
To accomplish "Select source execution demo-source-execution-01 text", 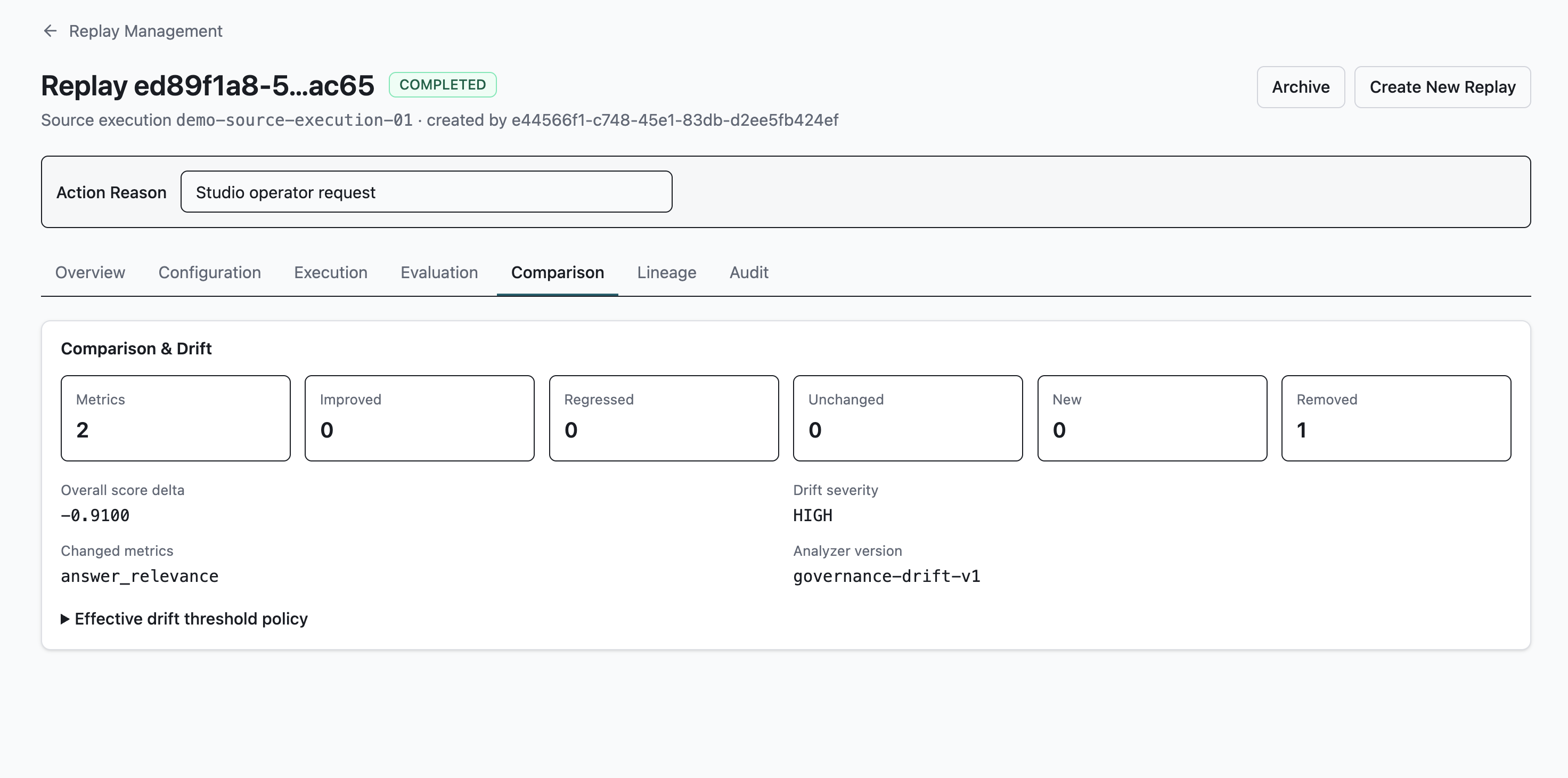I will pos(294,120).
